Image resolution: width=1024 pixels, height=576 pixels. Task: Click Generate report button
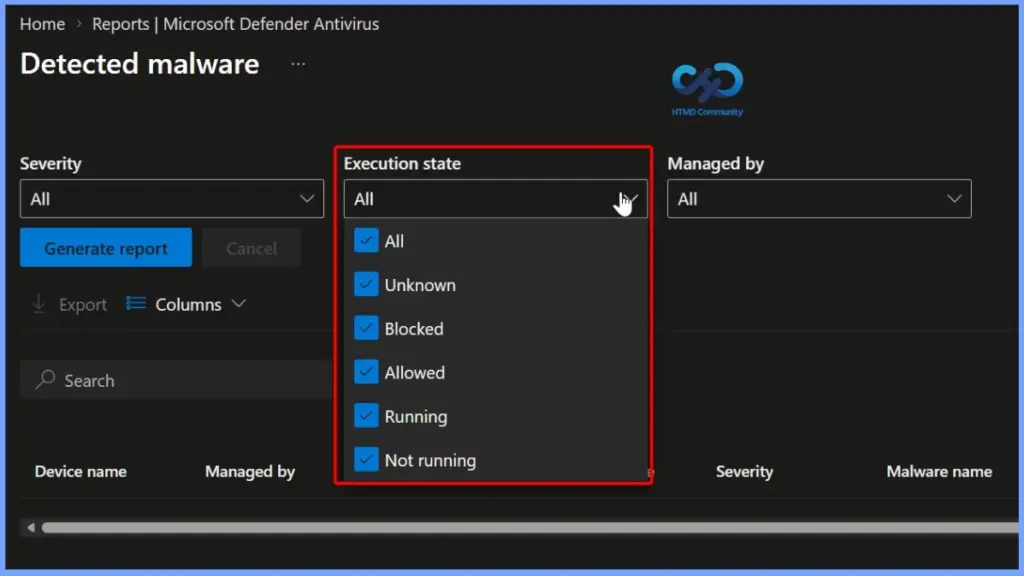pos(106,248)
